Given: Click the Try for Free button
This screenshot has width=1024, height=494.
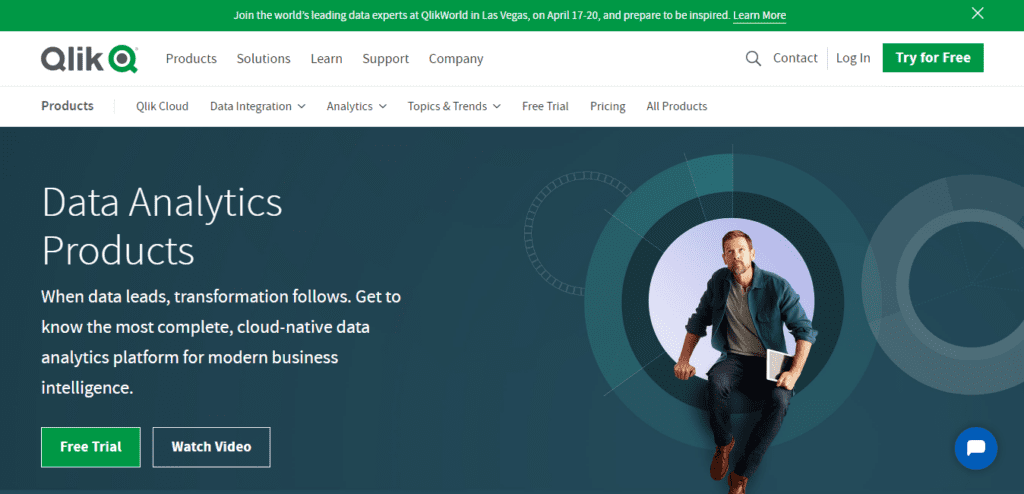Looking at the screenshot, I should [x=932, y=58].
